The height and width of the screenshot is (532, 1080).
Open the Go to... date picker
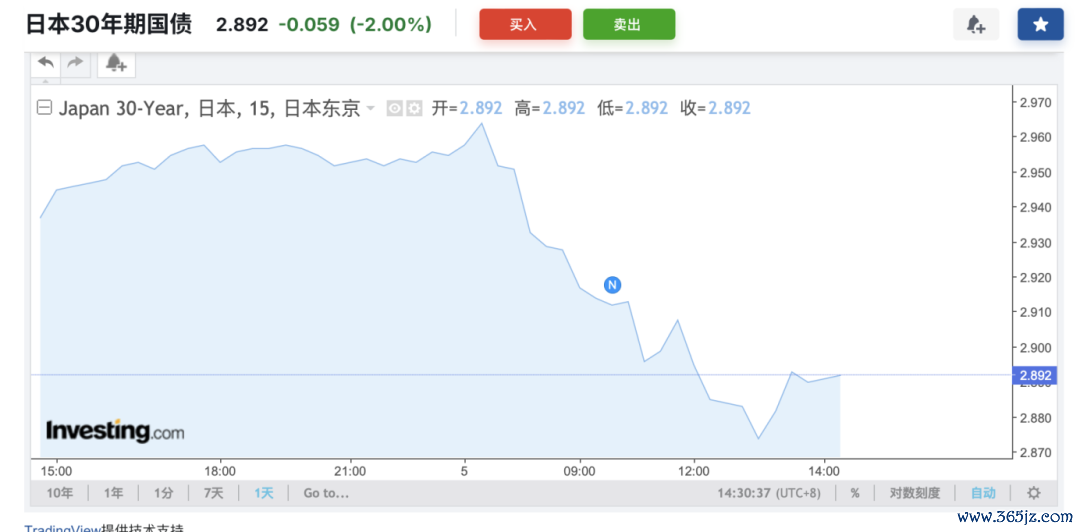[326, 493]
